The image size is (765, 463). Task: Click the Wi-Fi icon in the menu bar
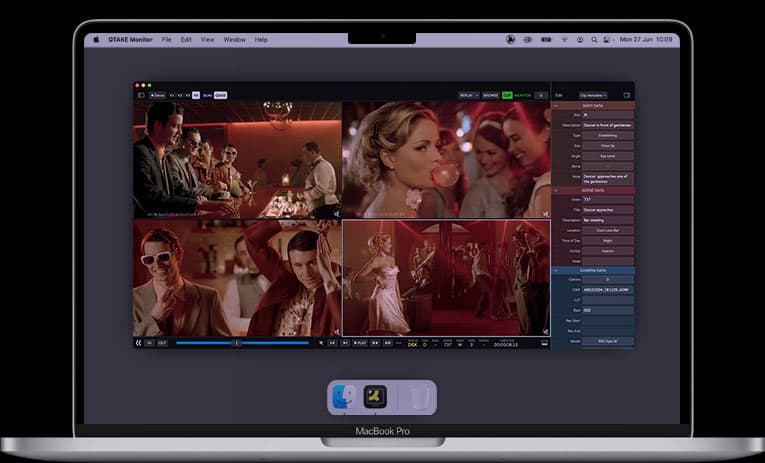[563, 40]
